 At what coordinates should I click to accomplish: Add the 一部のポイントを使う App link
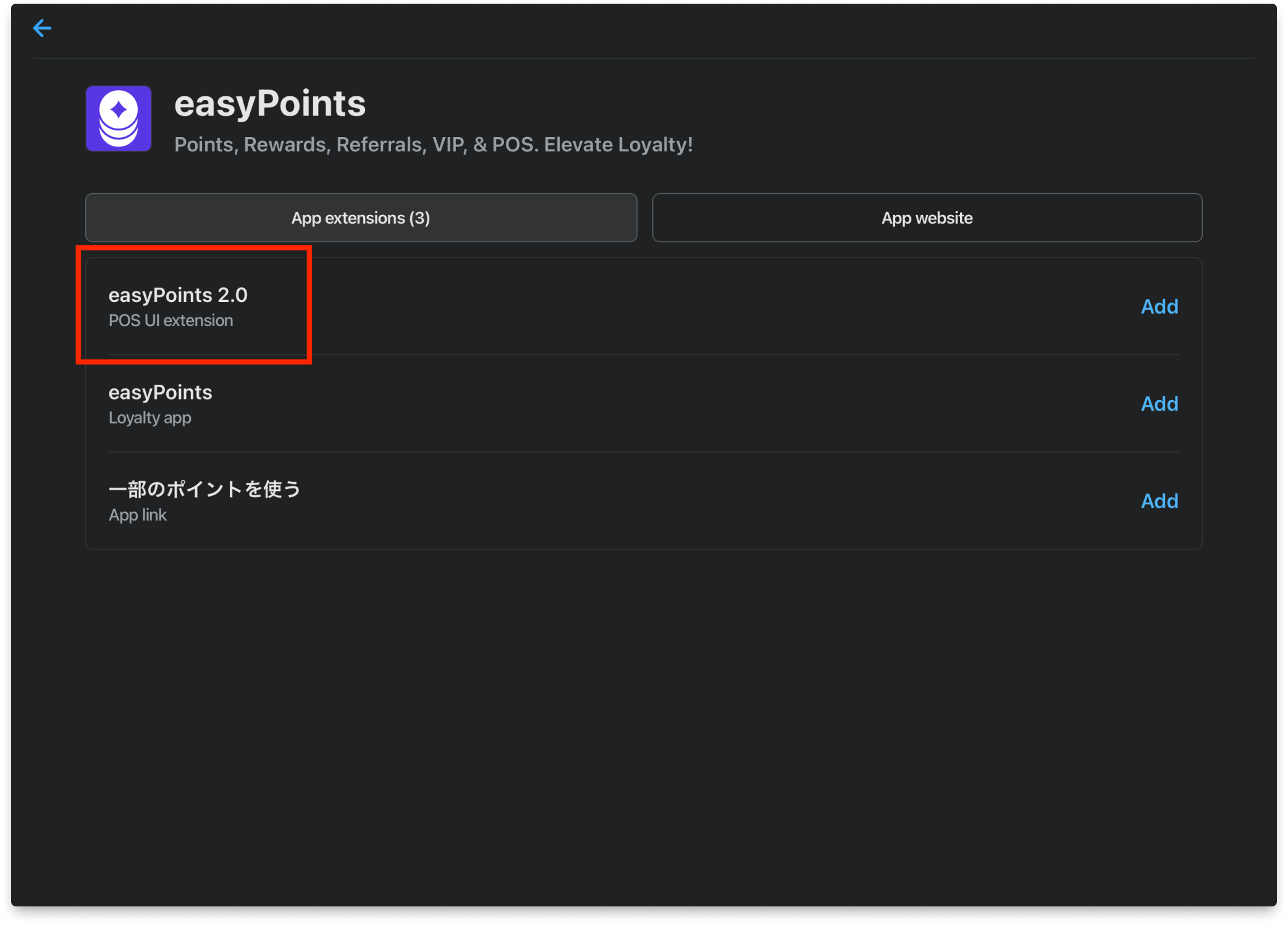[1160, 501]
